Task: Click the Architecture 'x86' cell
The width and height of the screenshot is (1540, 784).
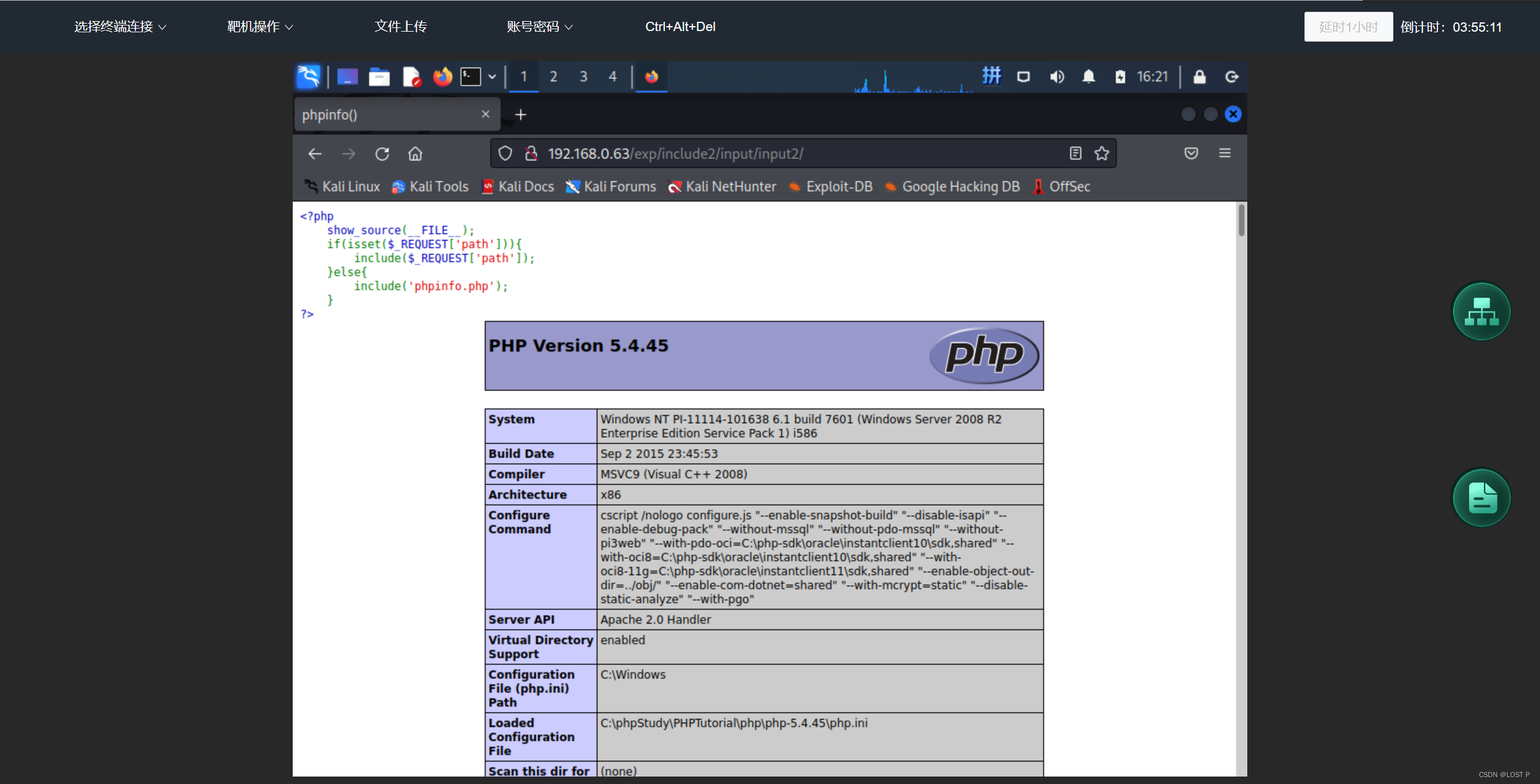Action: click(x=820, y=495)
